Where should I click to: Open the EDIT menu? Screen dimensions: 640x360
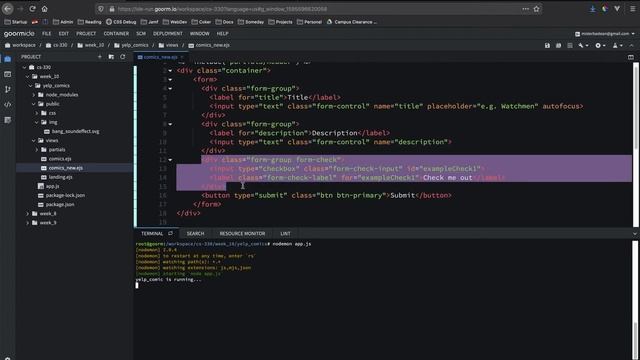(64, 33)
